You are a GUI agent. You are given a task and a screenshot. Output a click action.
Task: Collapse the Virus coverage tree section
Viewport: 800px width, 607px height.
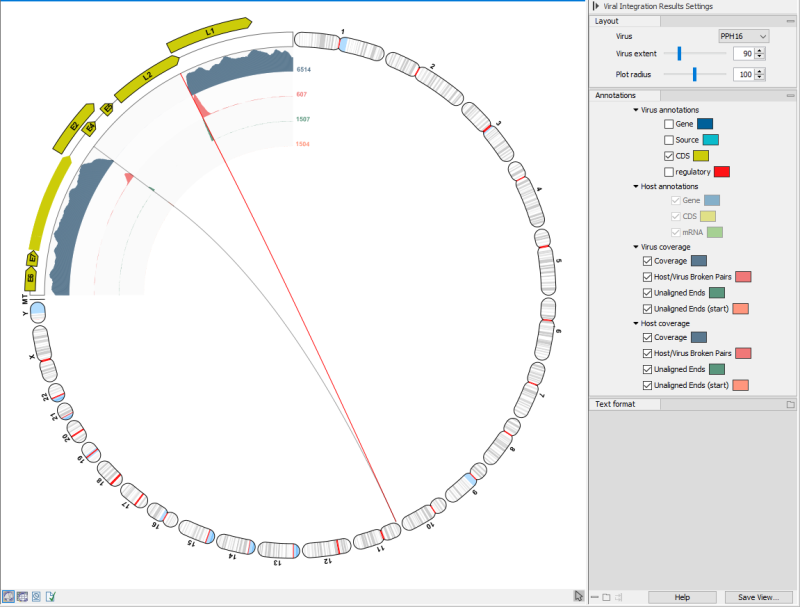coord(636,246)
